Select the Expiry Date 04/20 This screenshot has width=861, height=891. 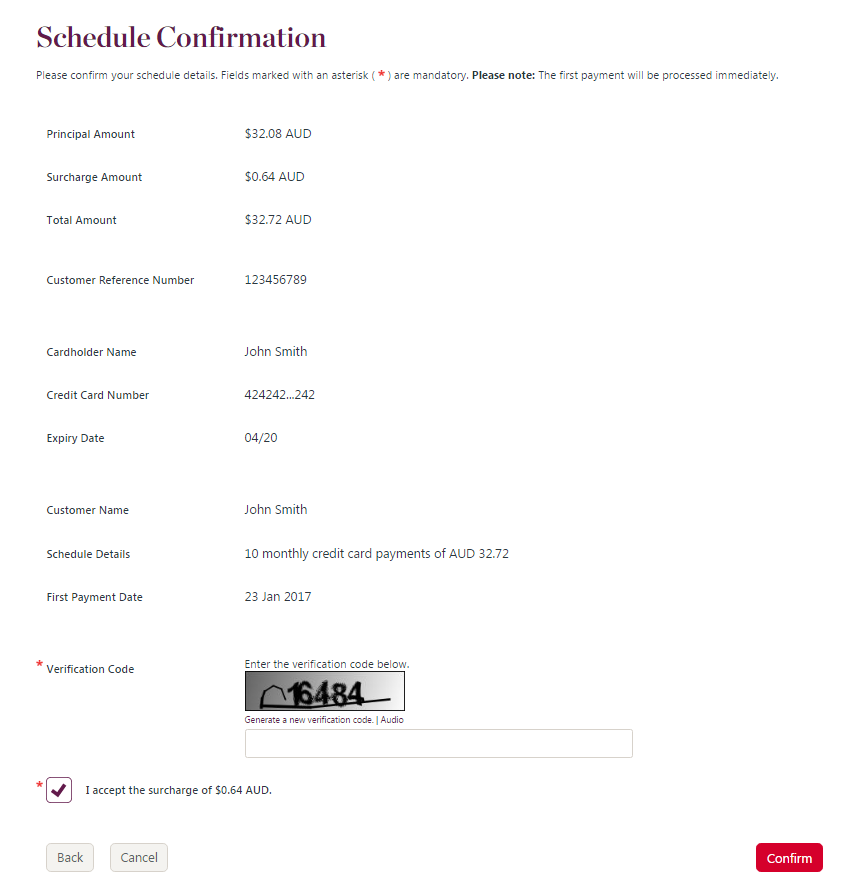pyautogui.click(x=260, y=437)
